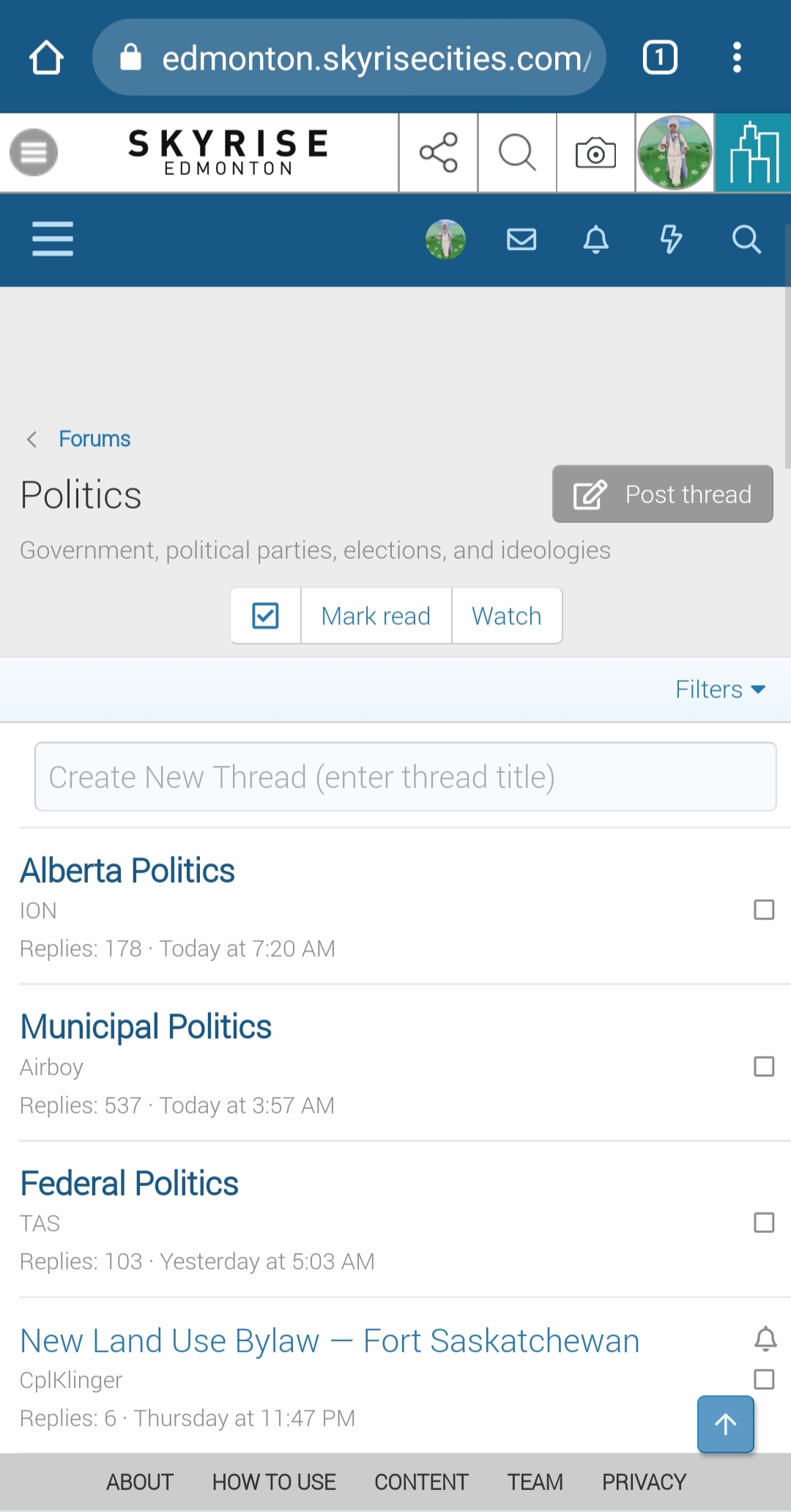Image resolution: width=791 pixels, height=1512 pixels.
Task: Select HOW TO USE in footer
Action: pos(274,1482)
